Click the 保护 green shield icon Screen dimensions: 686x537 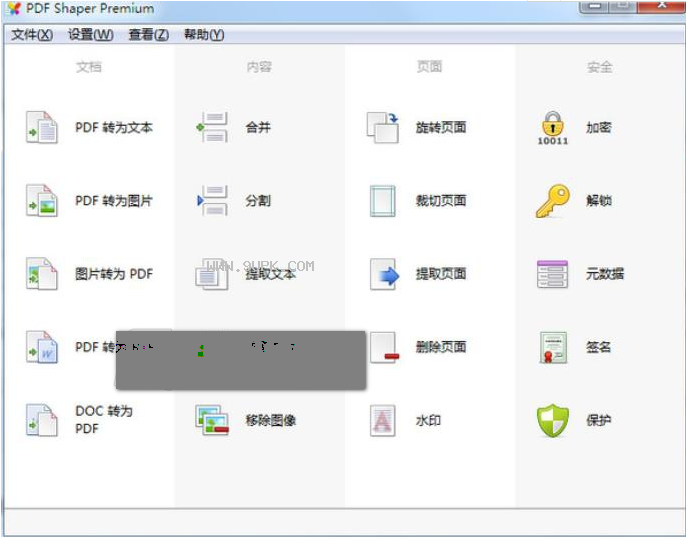tap(553, 421)
